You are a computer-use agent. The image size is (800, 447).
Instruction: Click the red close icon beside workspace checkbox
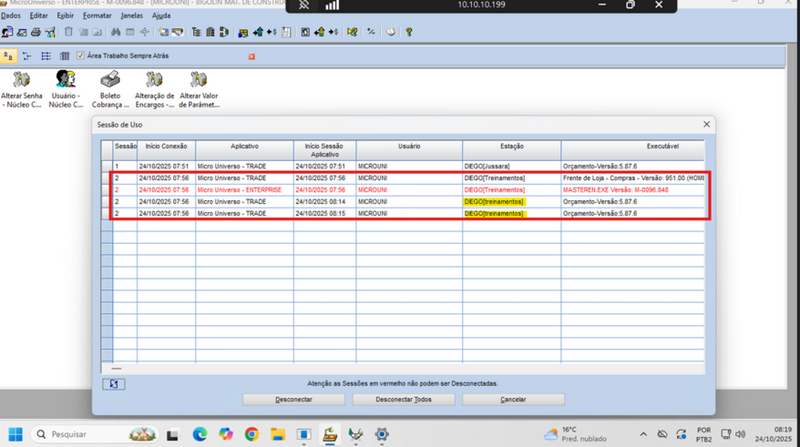click(x=251, y=55)
